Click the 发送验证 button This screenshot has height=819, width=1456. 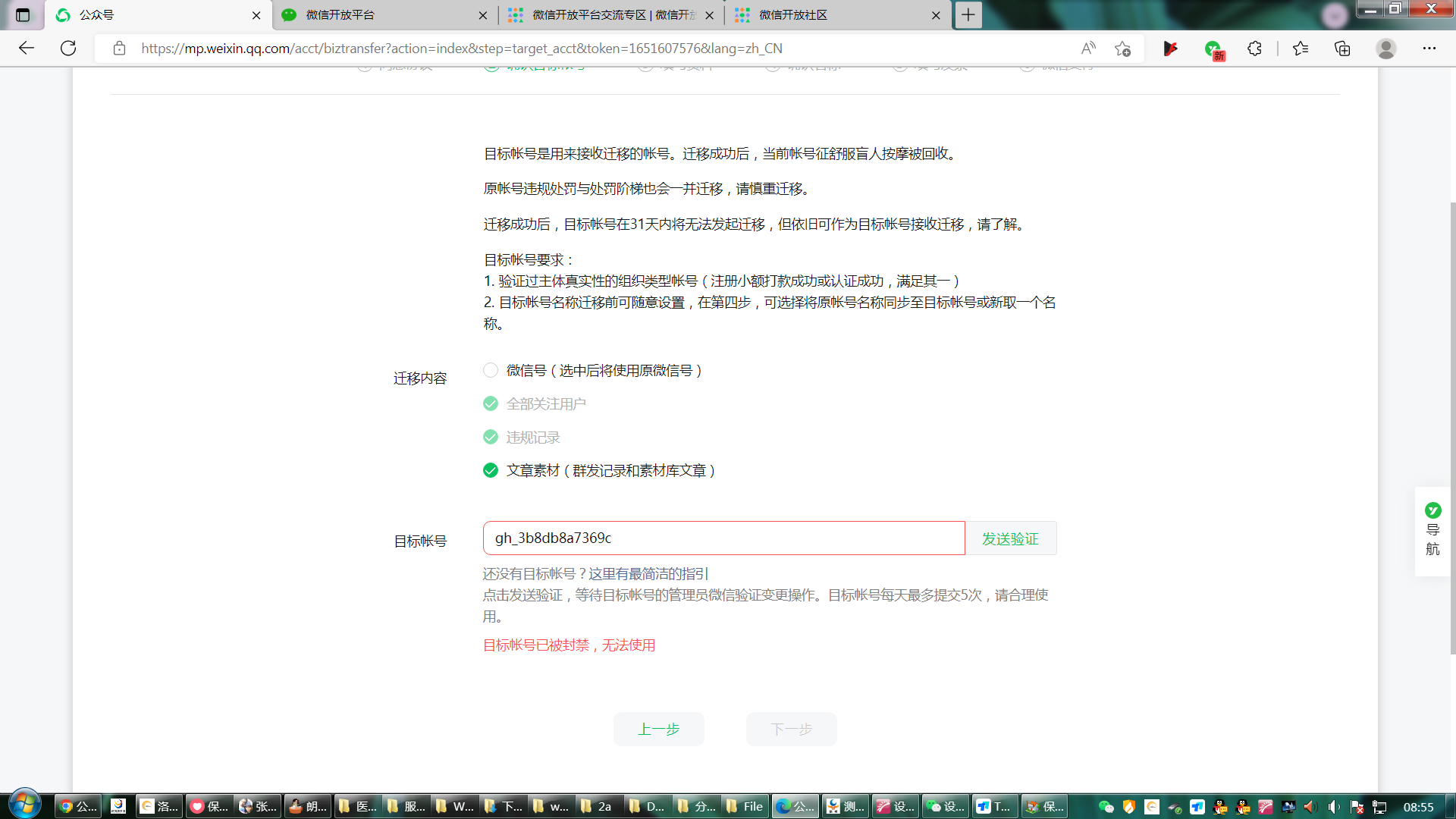(x=1009, y=538)
